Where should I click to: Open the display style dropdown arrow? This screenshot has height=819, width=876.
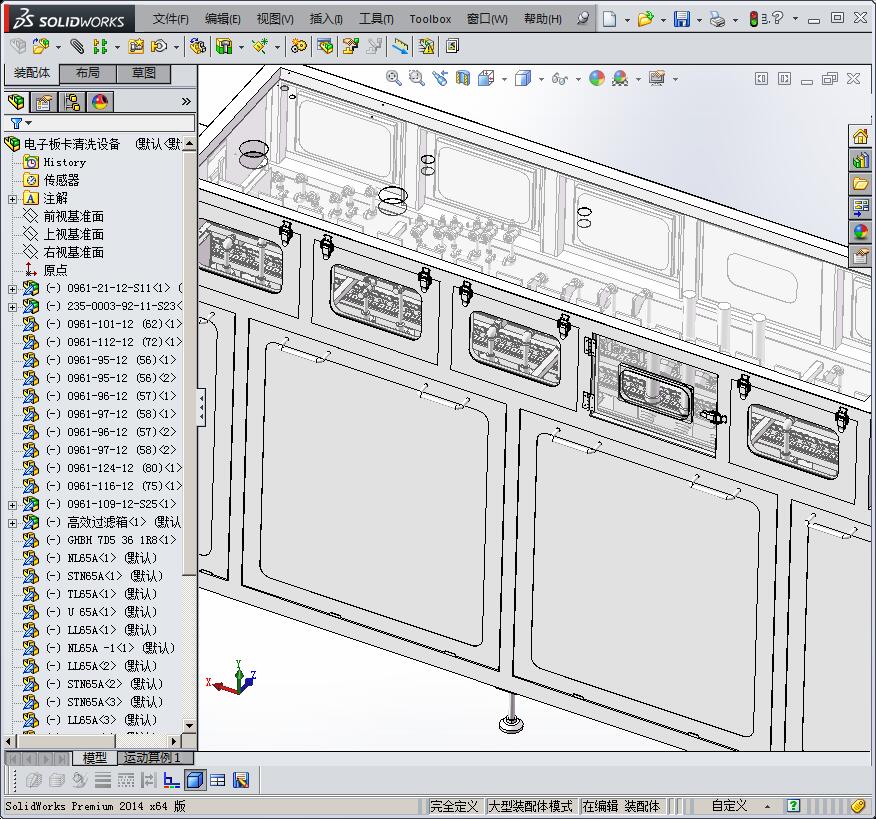540,79
